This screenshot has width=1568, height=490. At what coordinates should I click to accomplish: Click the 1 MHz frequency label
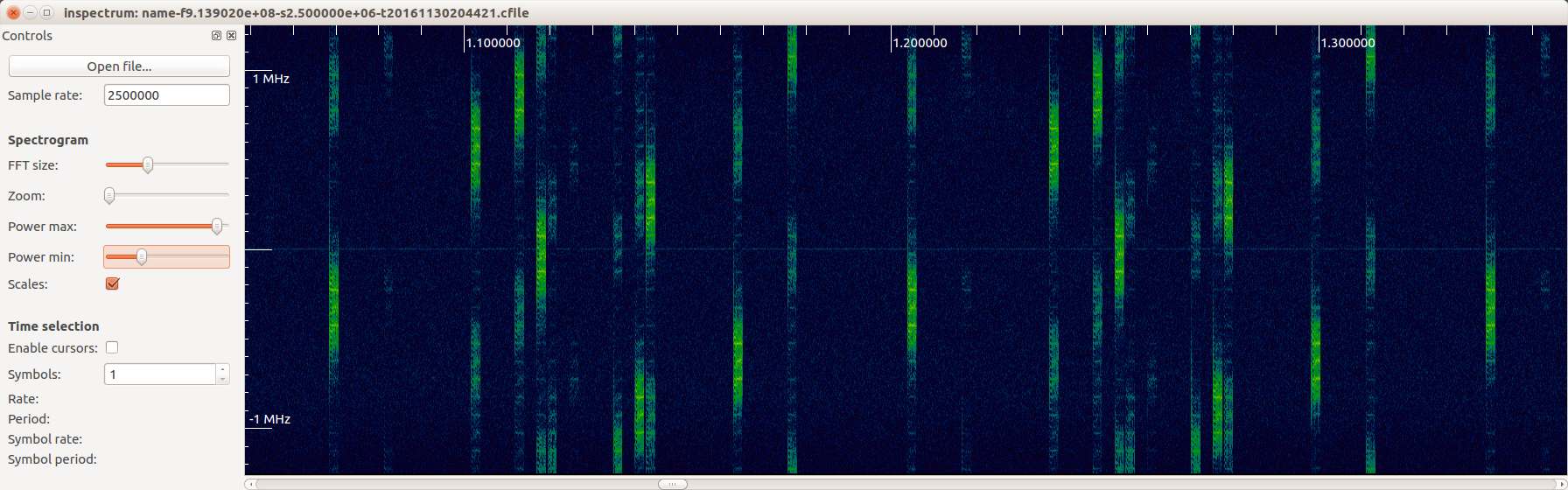point(271,79)
